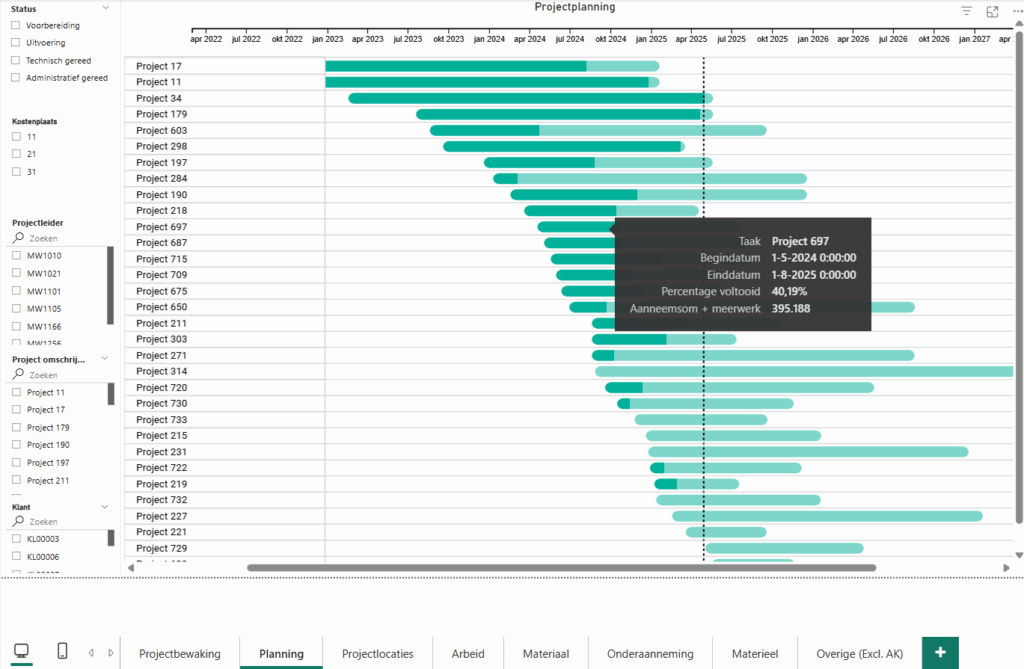The height and width of the screenshot is (669, 1024).
Task: Open the Klant slicer dropdown chevron
Action: click(105, 507)
